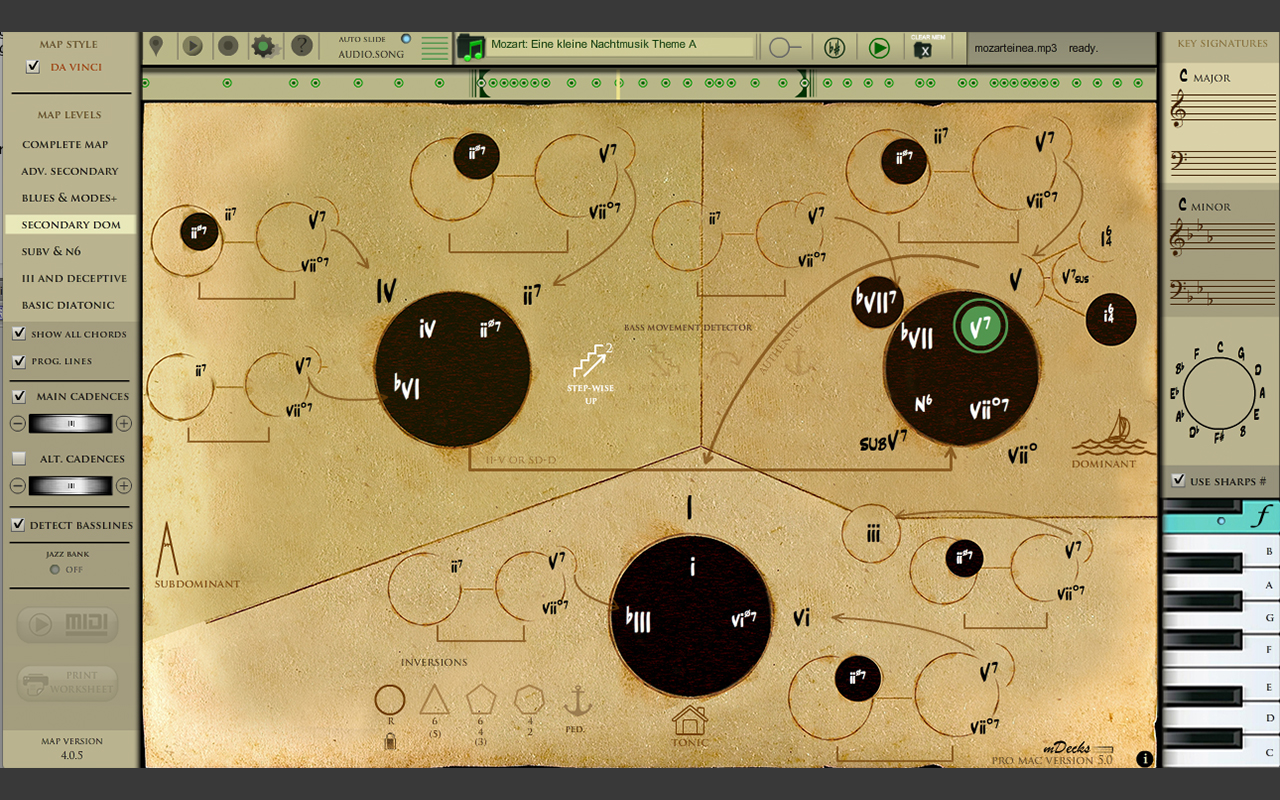Switch to Blues & Modes+ map level
The height and width of the screenshot is (800, 1280).
click(69, 198)
